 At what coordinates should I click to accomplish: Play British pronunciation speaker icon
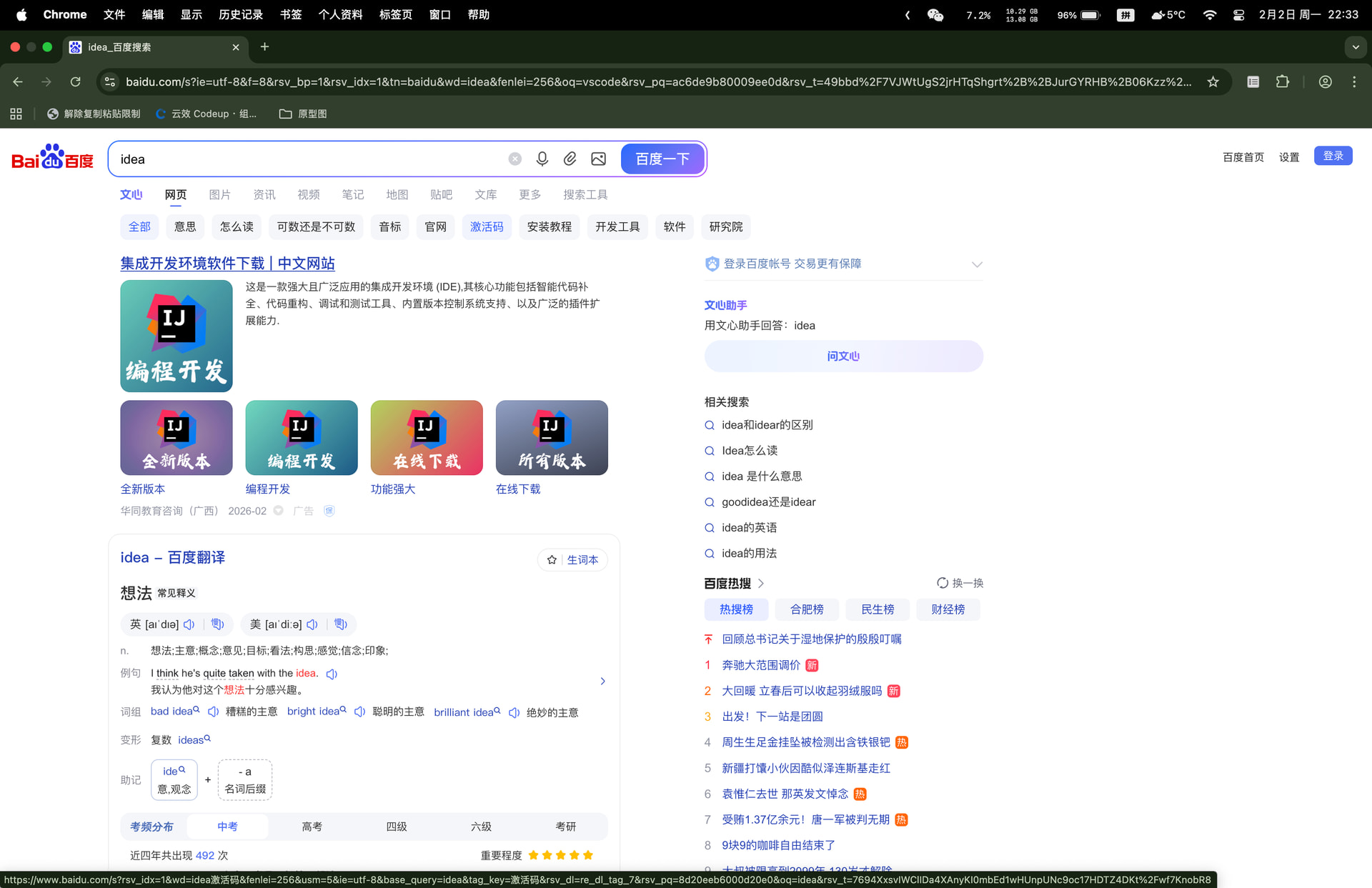coord(189,624)
